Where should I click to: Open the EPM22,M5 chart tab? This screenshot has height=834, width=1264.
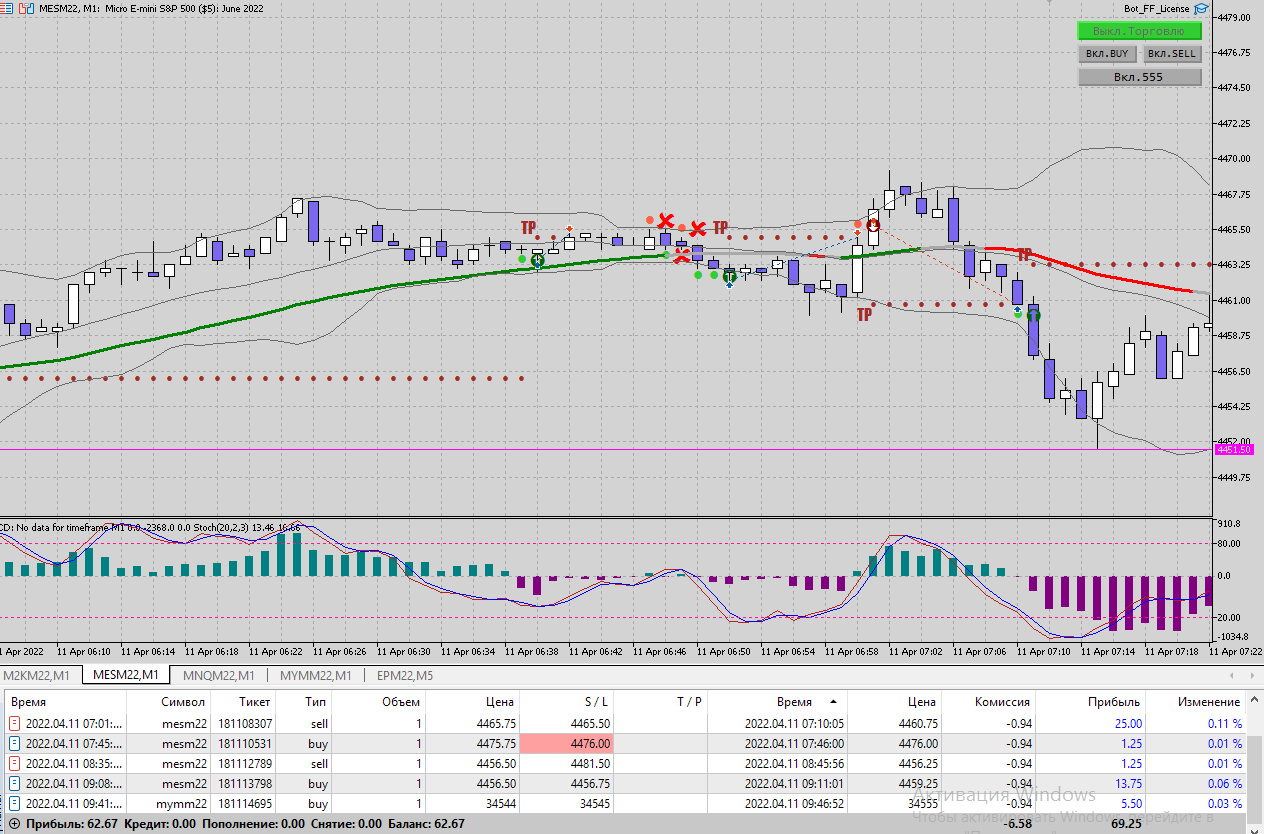(x=405, y=675)
